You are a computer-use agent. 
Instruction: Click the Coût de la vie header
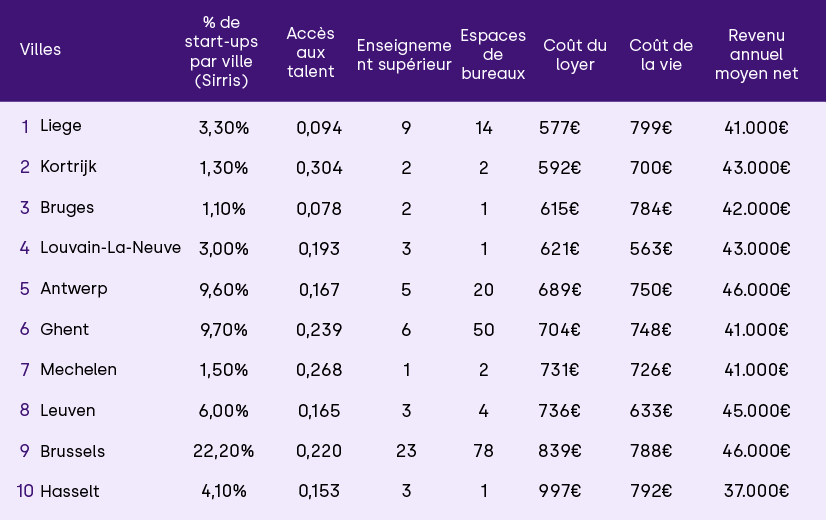pos(661,55)
